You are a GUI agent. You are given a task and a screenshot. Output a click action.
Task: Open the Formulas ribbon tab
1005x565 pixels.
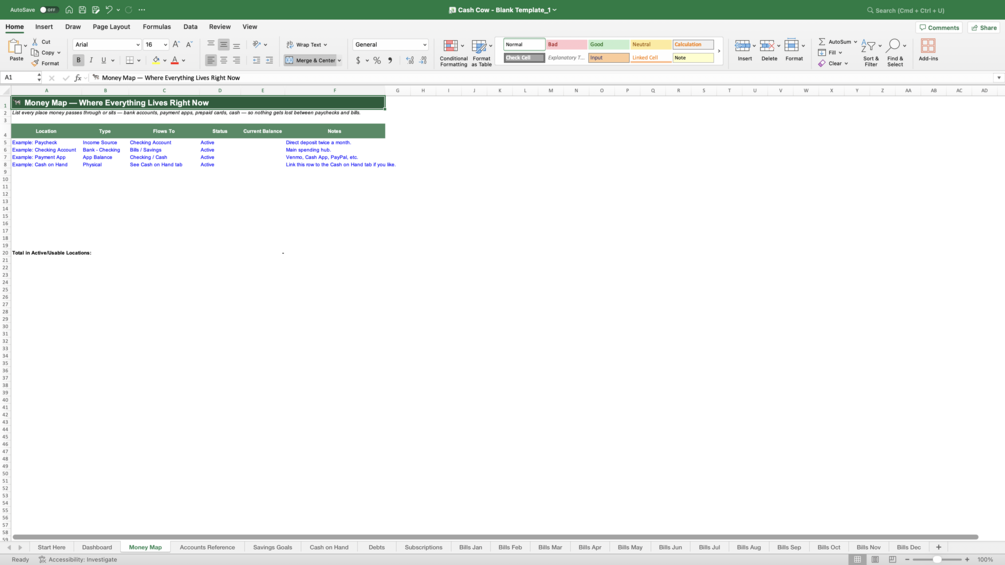click(x=156, y=27)
